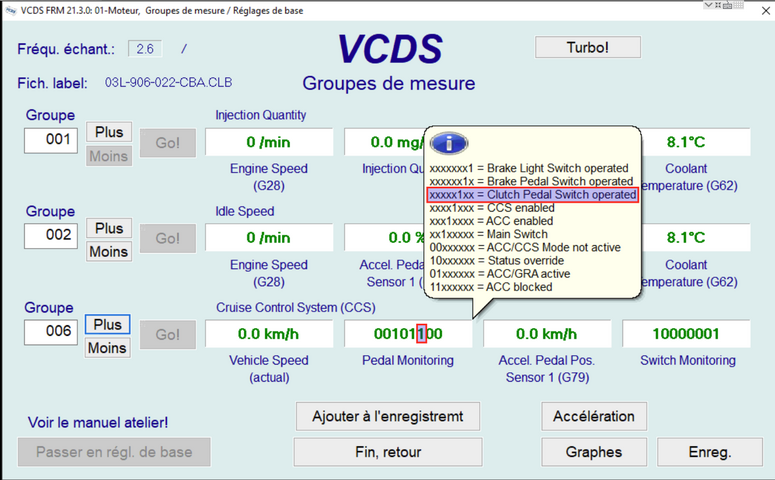Close the VCDS window
775x480 pixels.
(766, 11)
